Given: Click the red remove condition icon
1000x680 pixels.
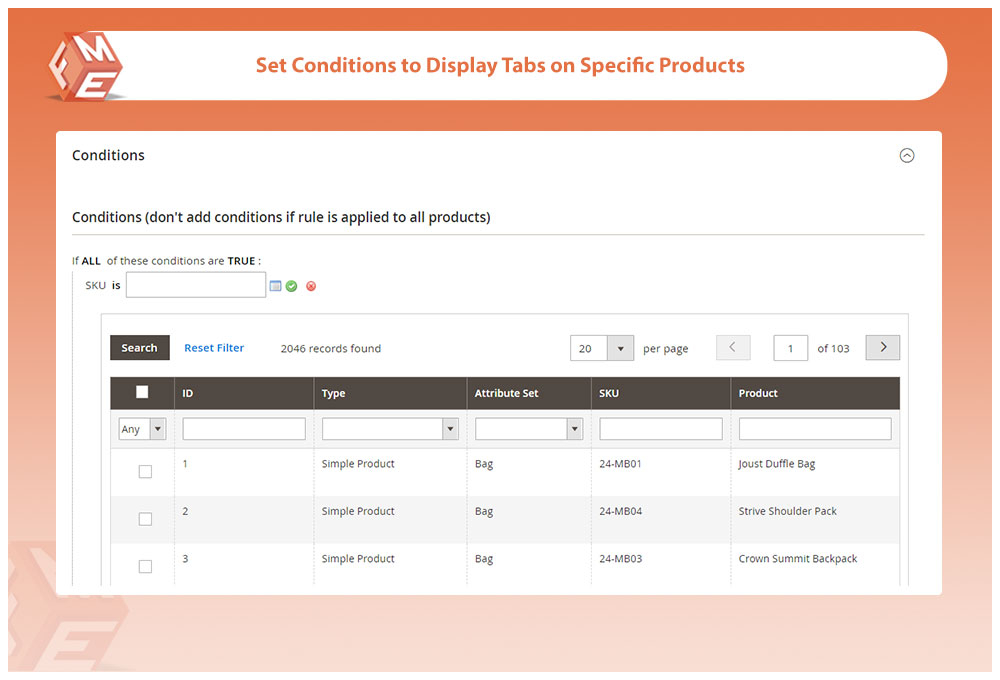Looking at the screenshot, I should (311, 286).
